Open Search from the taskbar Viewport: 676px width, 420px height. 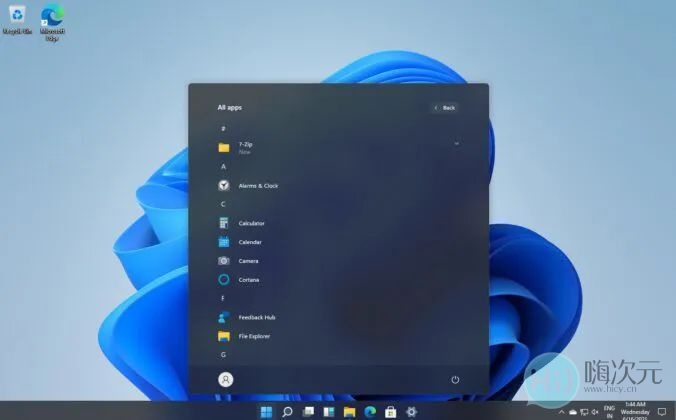pos(287,412)
